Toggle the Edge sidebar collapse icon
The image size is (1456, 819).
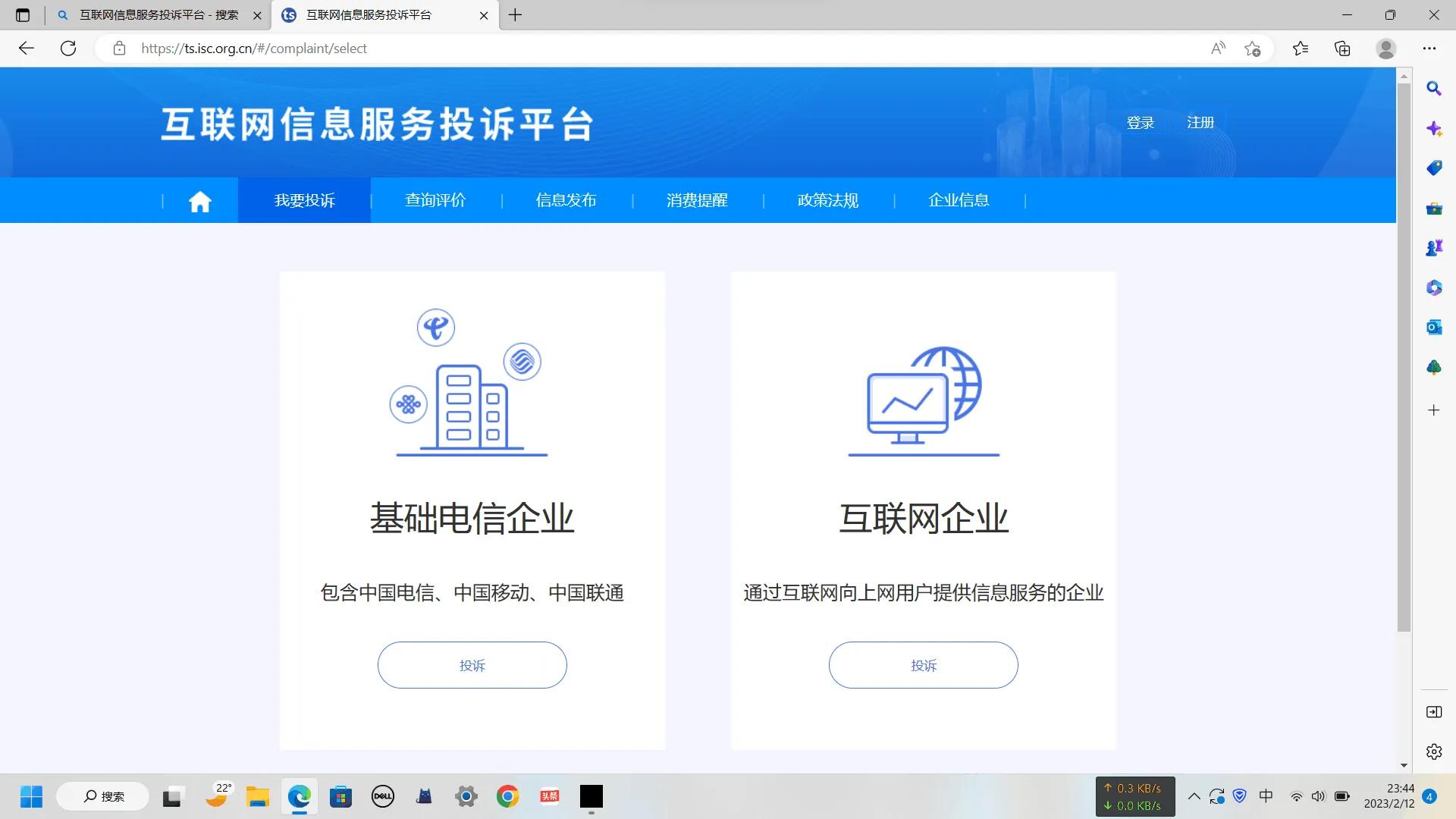point(1433,711)
